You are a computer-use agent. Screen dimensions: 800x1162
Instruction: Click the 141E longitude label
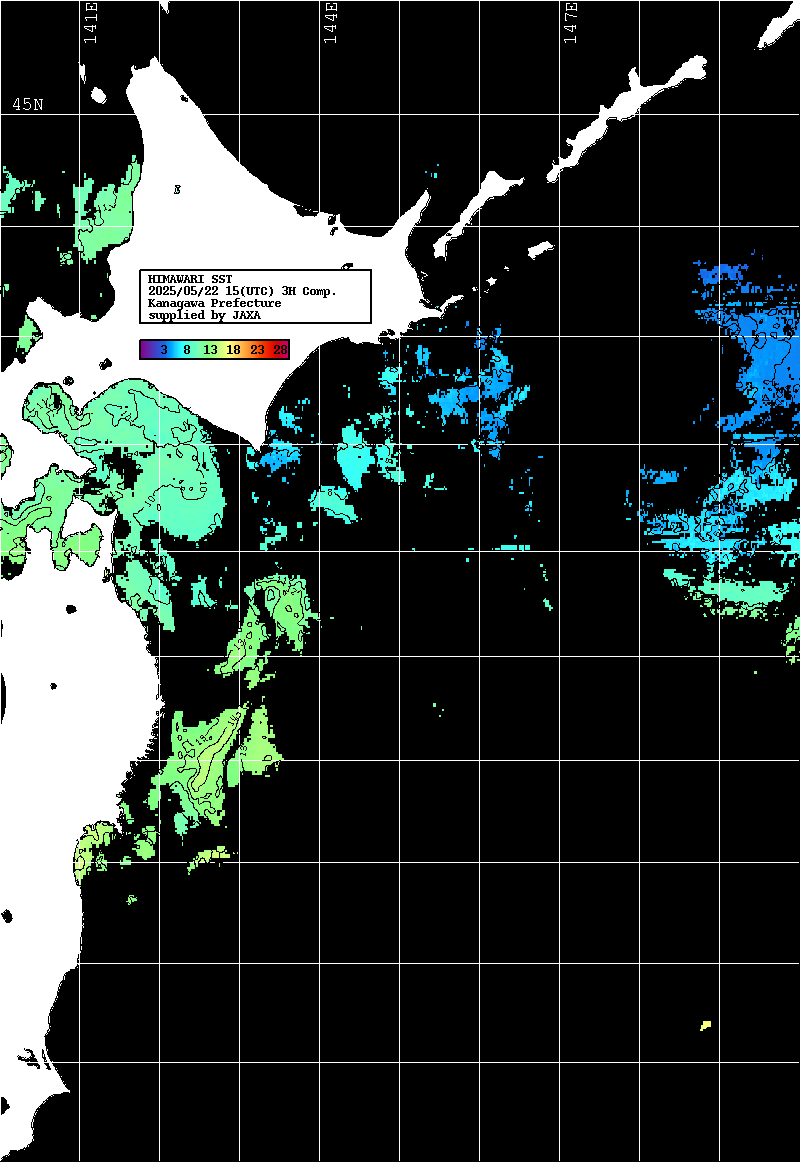coord(91,24)
